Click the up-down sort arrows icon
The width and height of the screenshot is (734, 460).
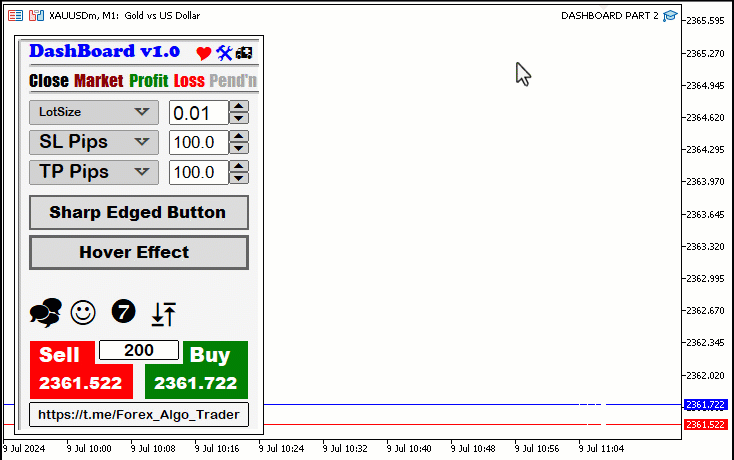[x=163, y=314]
